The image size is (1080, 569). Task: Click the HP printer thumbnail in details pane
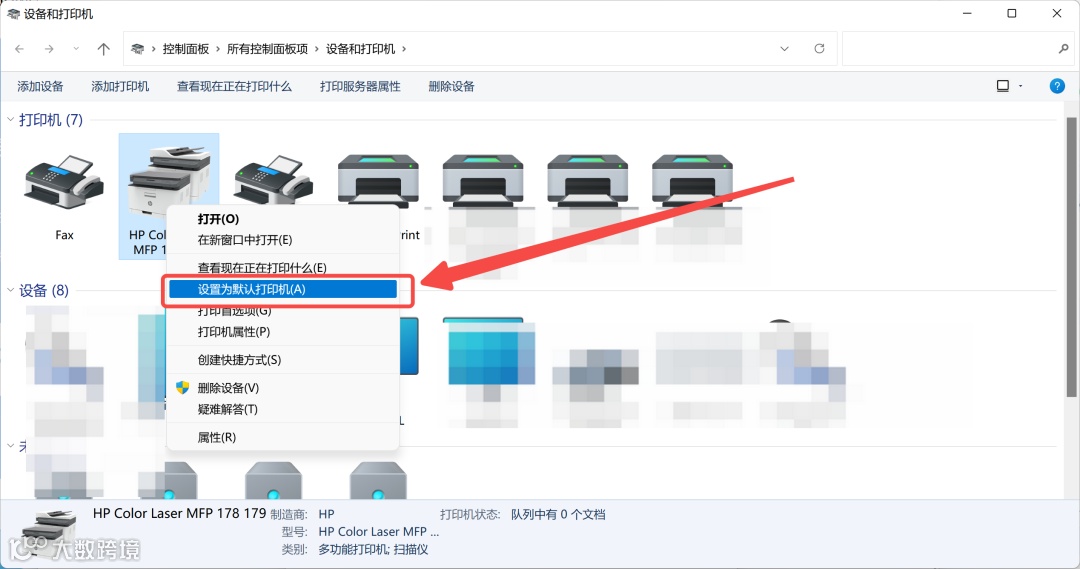[50, 532]
